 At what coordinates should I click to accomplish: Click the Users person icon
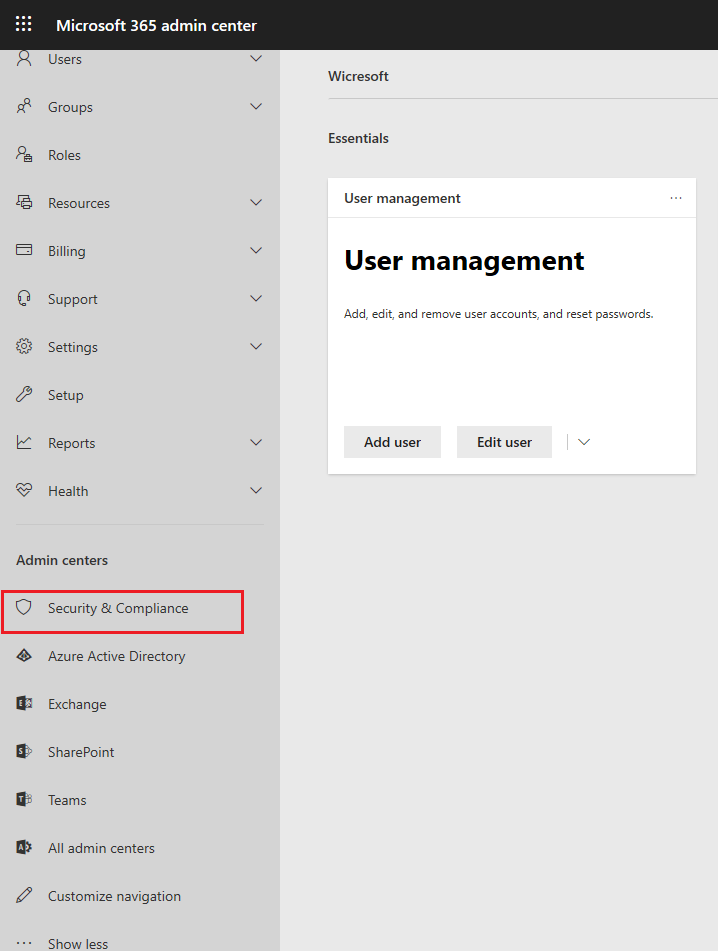click(24, 58)
